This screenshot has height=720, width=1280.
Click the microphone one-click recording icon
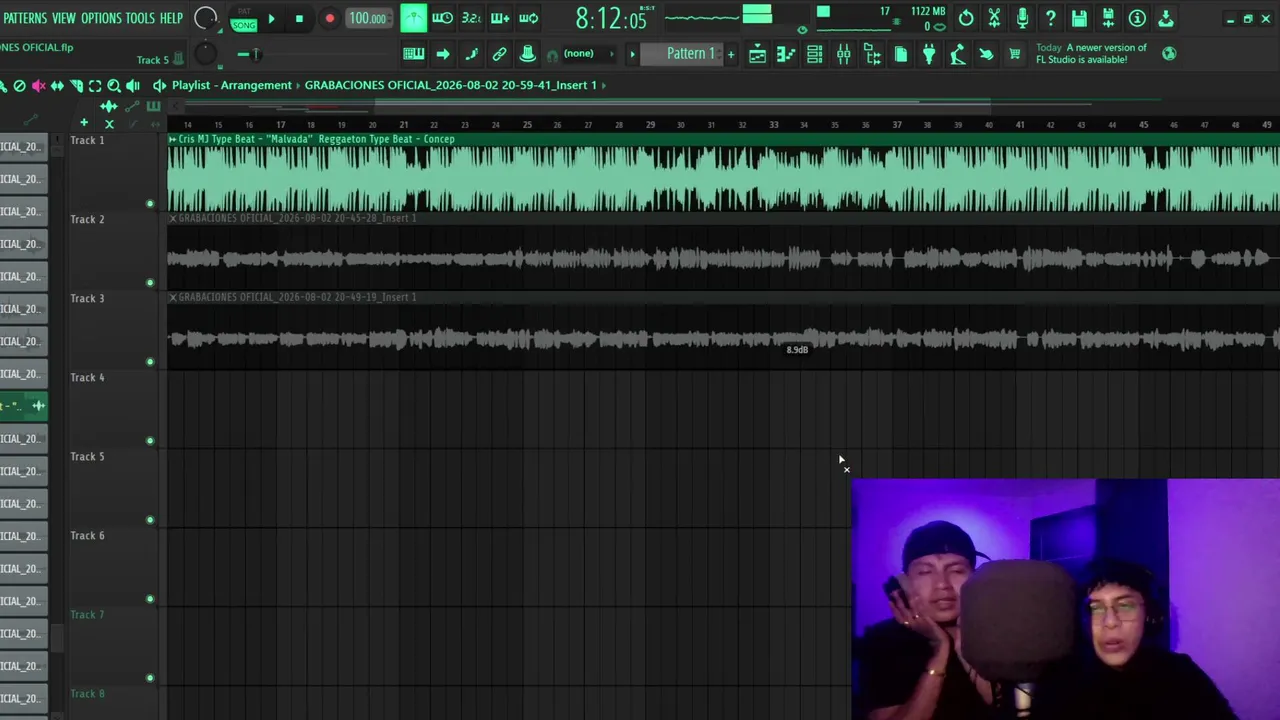pos(1022,18)
